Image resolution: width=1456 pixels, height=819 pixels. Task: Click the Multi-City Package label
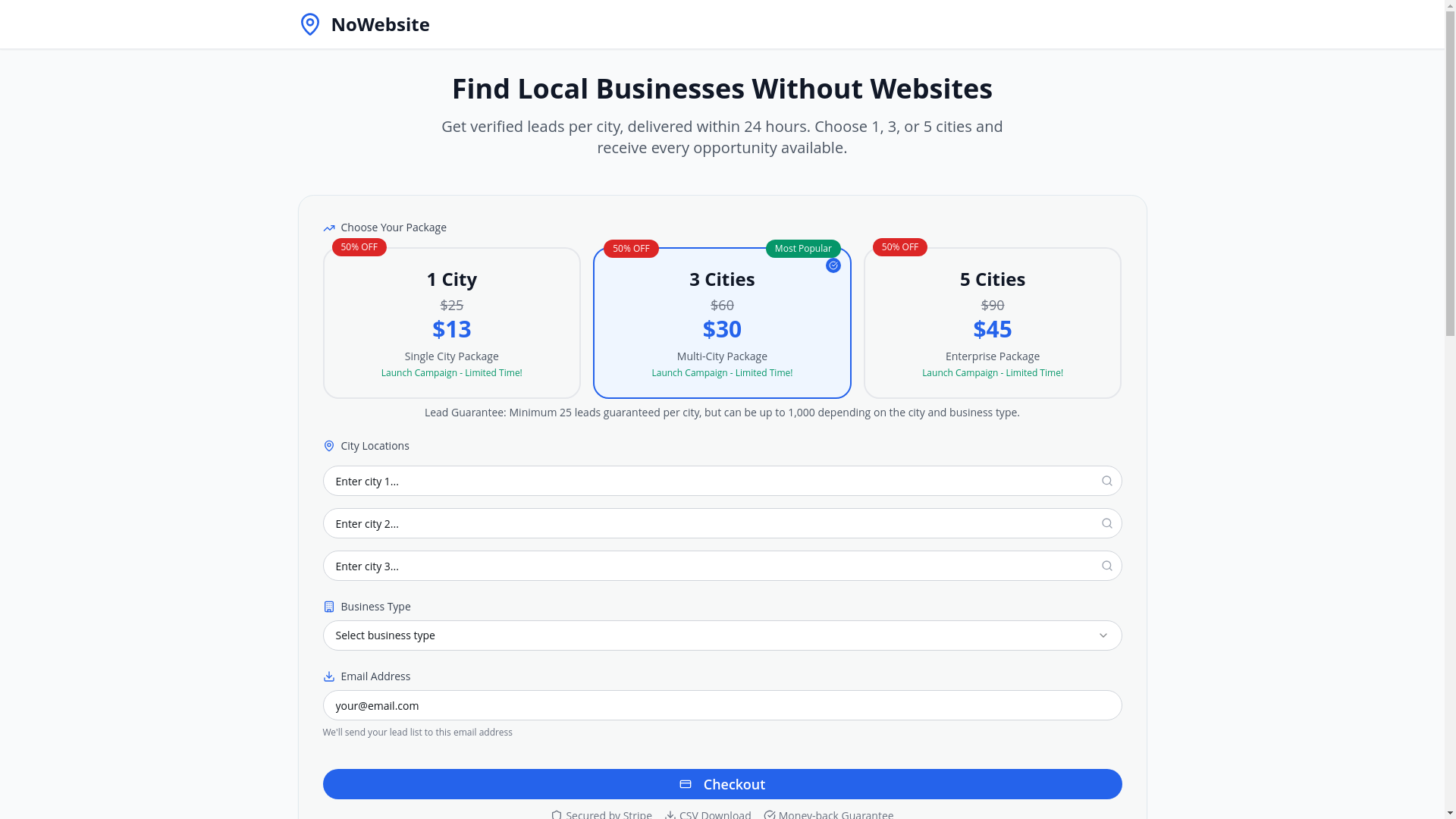point(722,356)
